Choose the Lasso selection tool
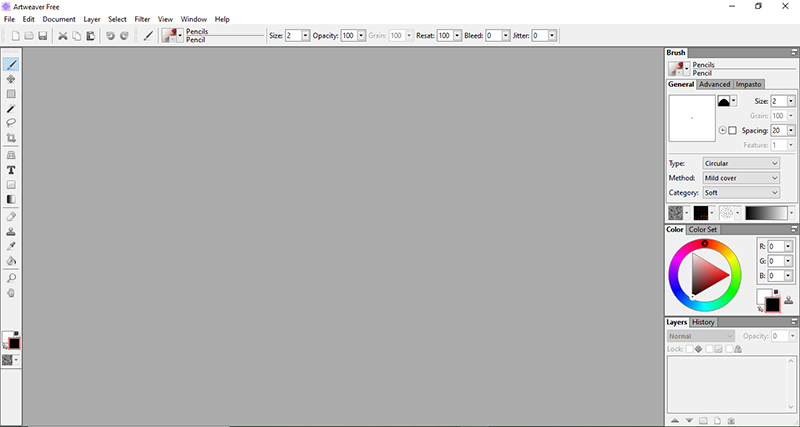Screen dimensions: 800x427 (x=11, y=123)
